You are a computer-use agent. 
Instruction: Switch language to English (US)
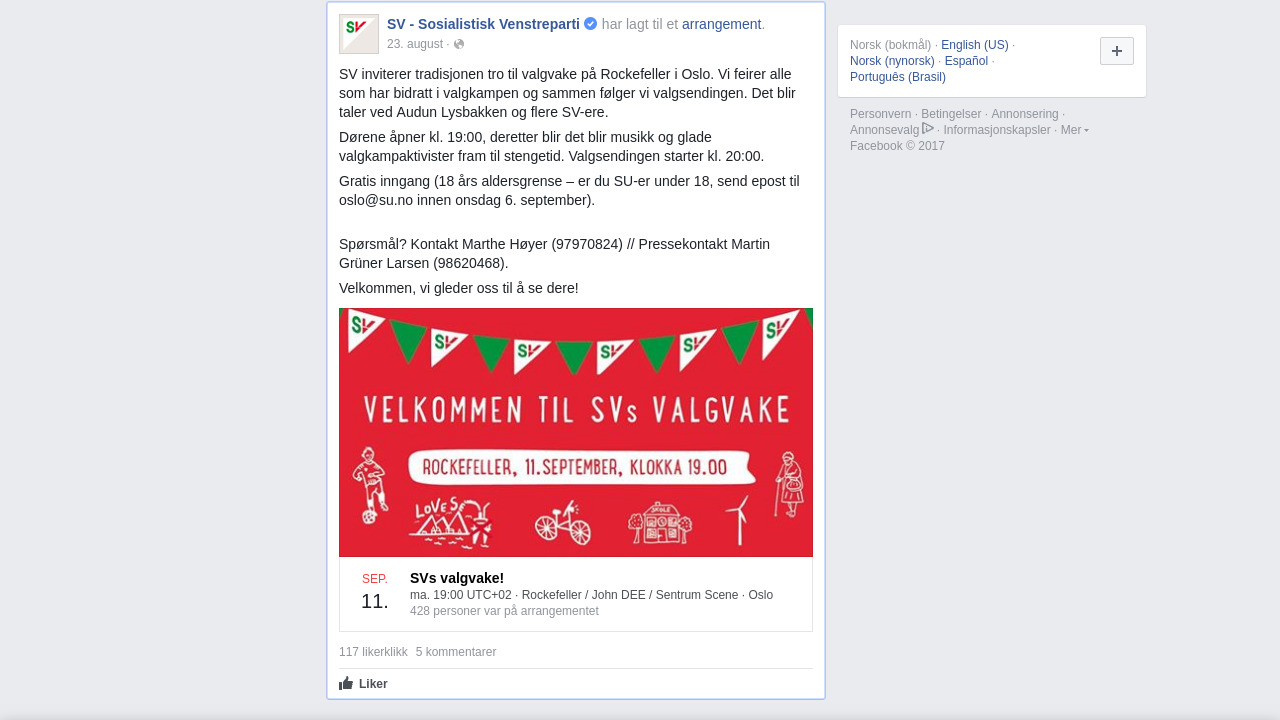[975, 45]
